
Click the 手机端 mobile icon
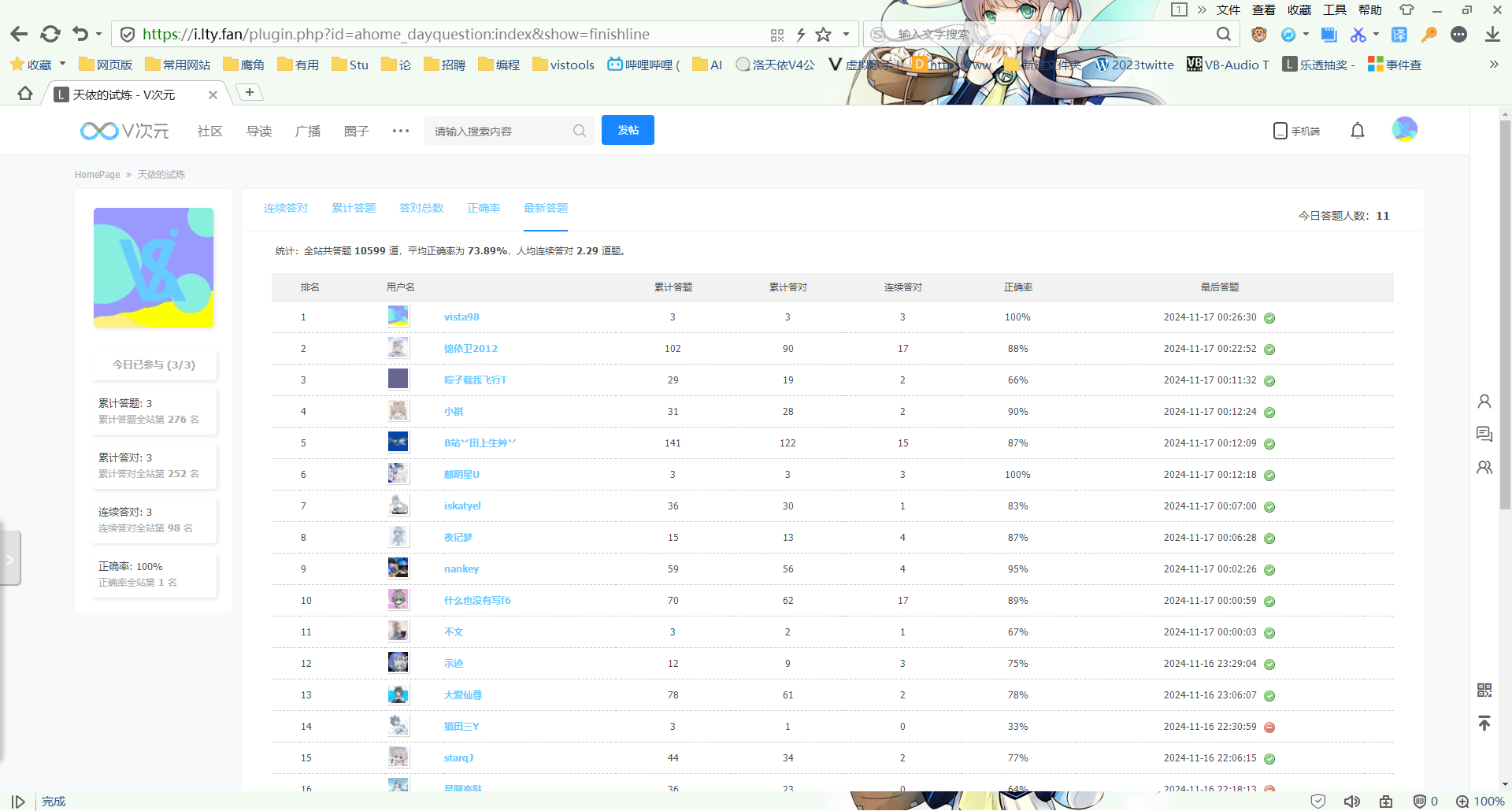coord(1296,131)
